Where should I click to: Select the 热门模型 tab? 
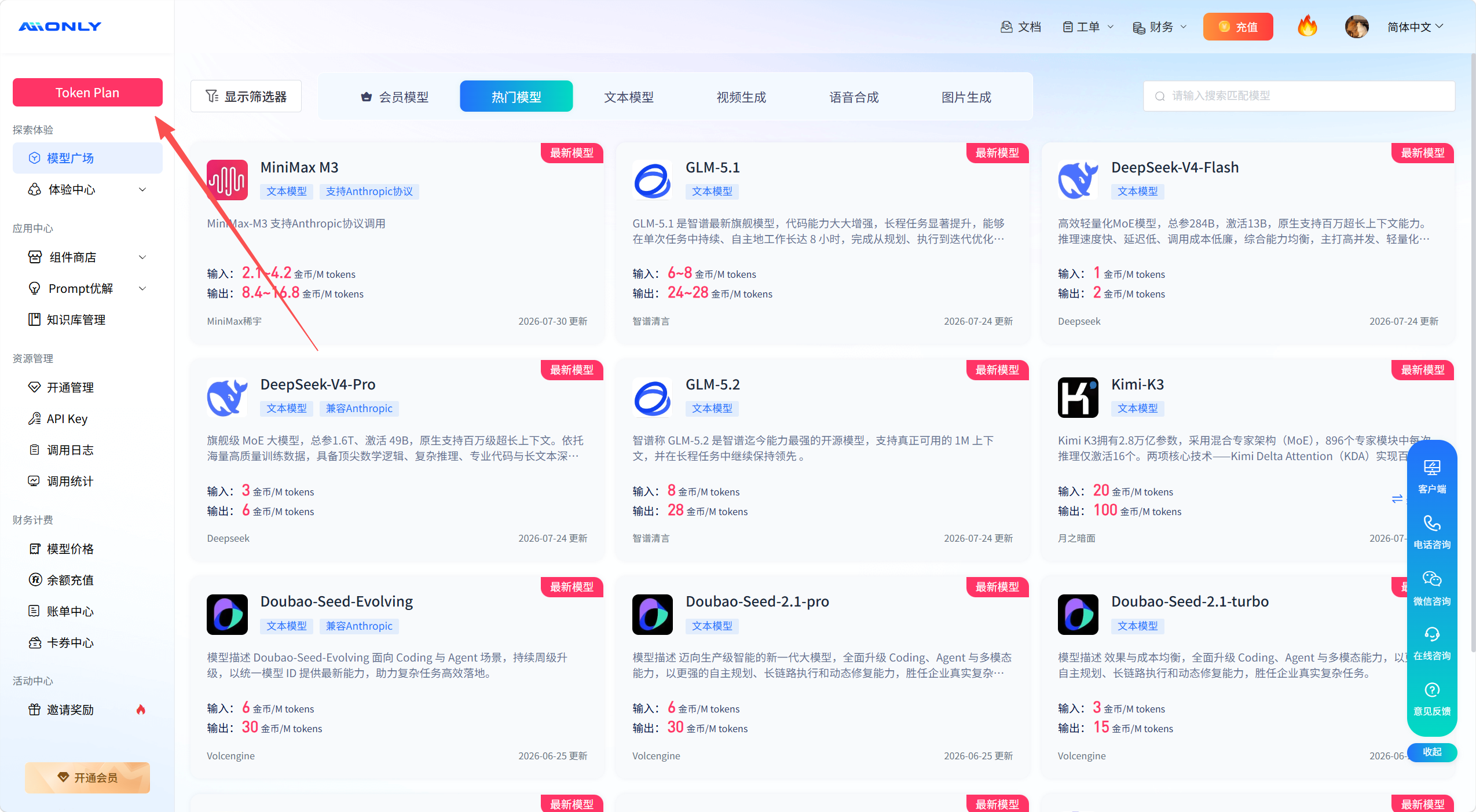[x=516, y=97]
